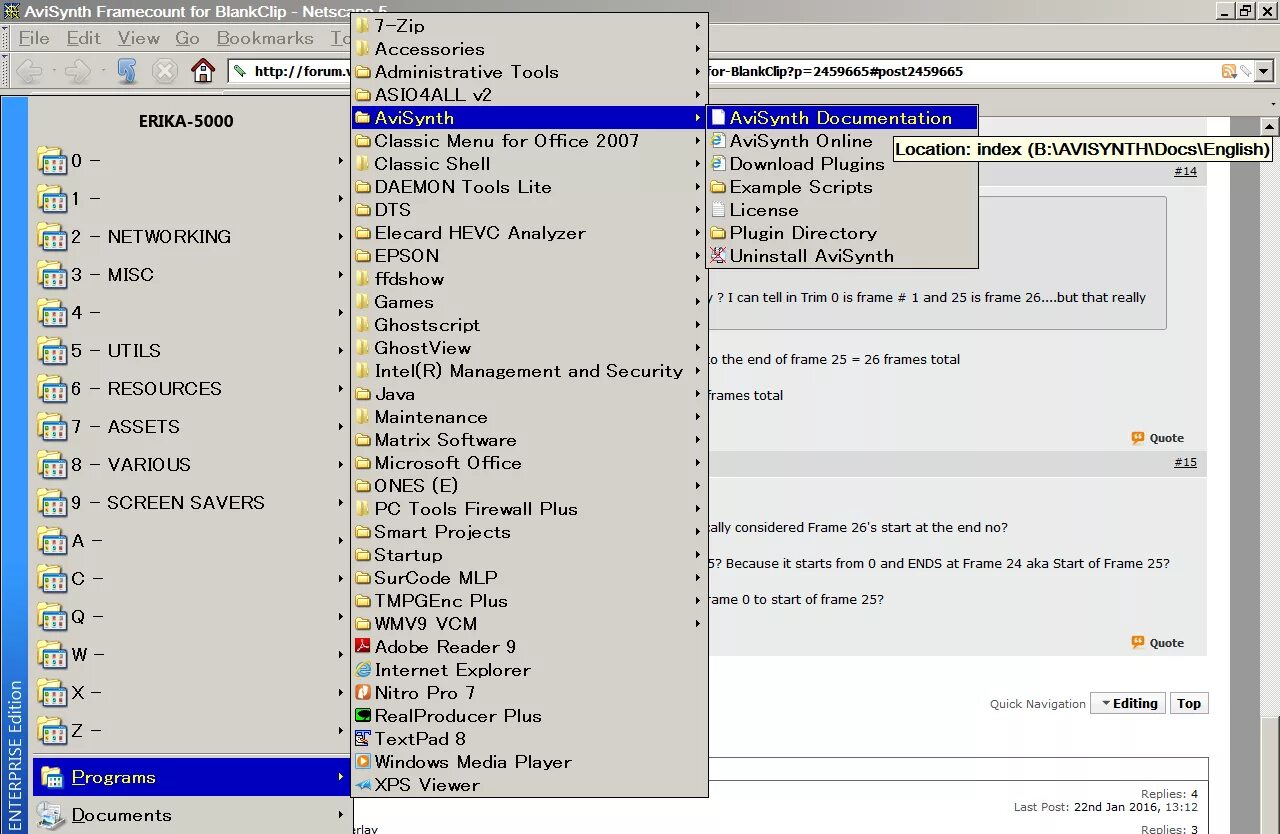Open the Java folder

click(530, 394)
